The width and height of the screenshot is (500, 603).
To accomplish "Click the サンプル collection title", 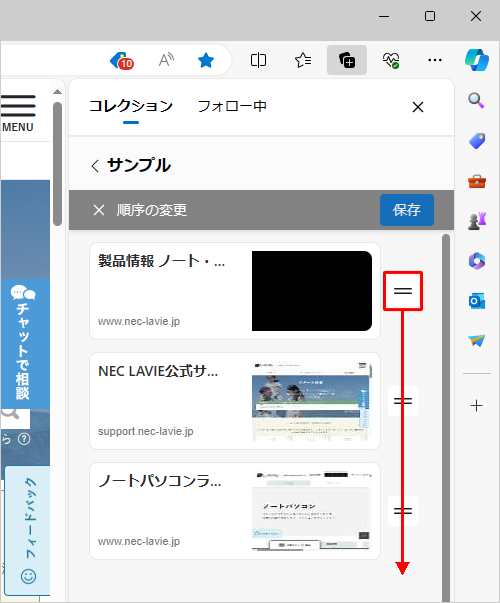I will click(139, 165).
